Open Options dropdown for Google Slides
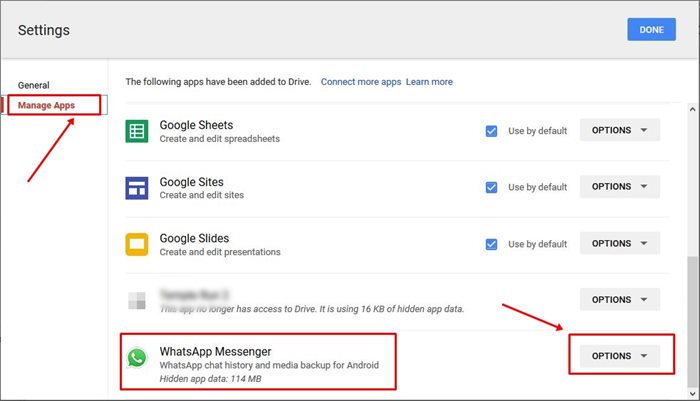The height and width of the screenshot is (401, 700). [x=620, y=243]
